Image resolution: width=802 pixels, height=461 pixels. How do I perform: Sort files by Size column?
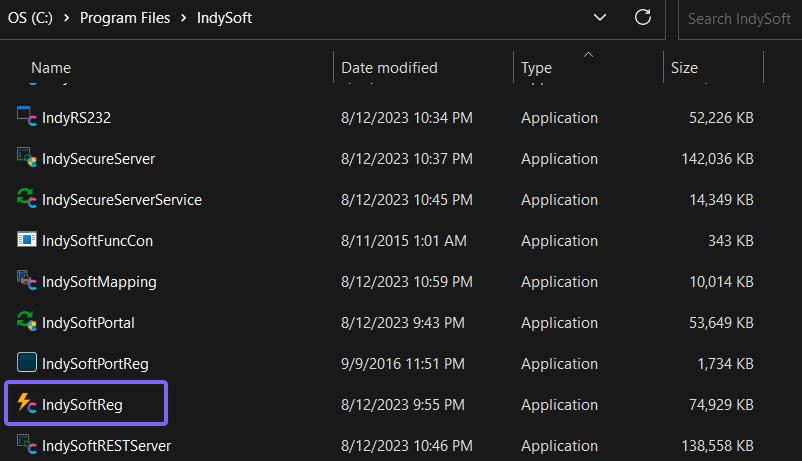(x=684, y=68)
